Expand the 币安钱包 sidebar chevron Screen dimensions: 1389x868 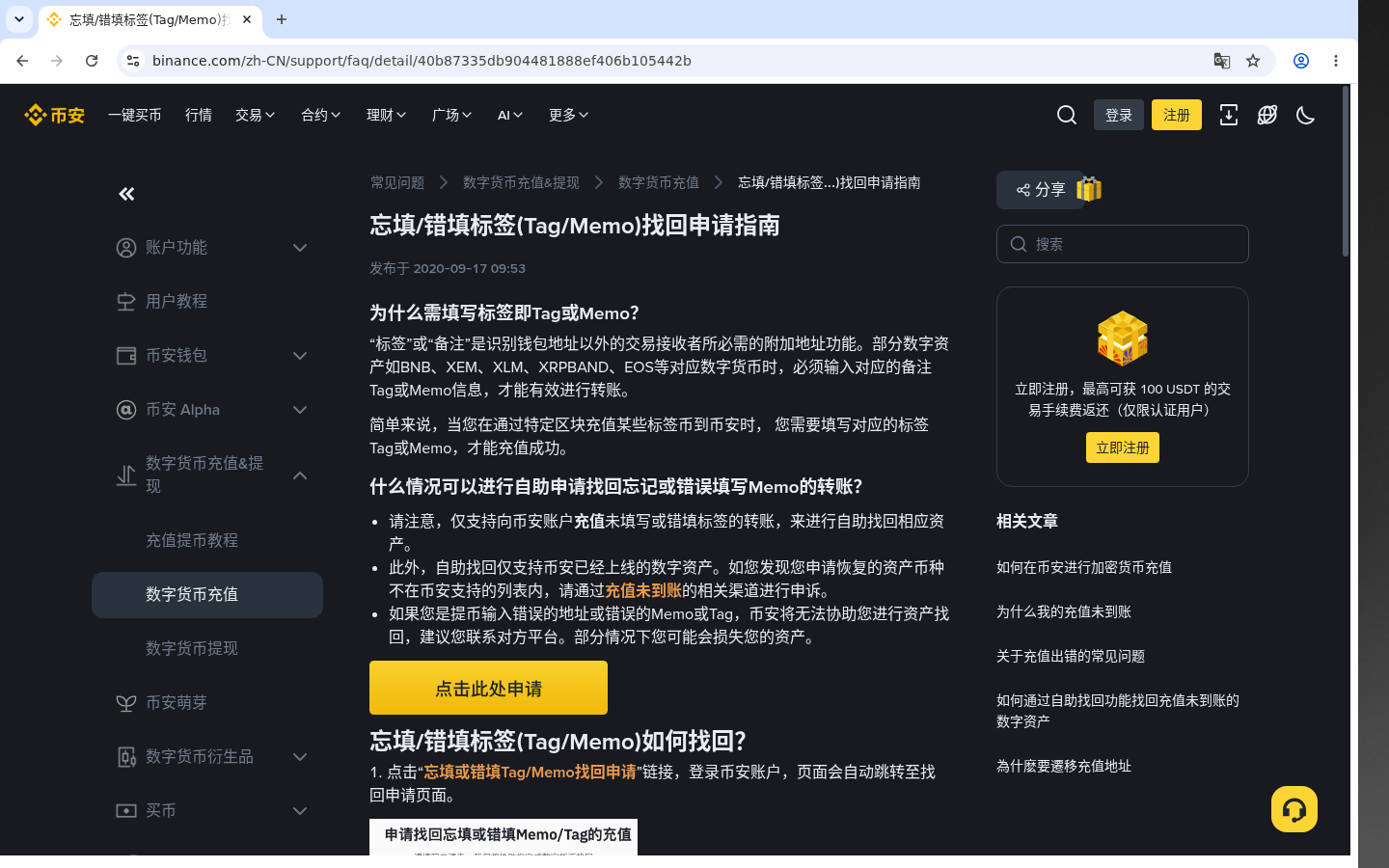coord(300,356)
